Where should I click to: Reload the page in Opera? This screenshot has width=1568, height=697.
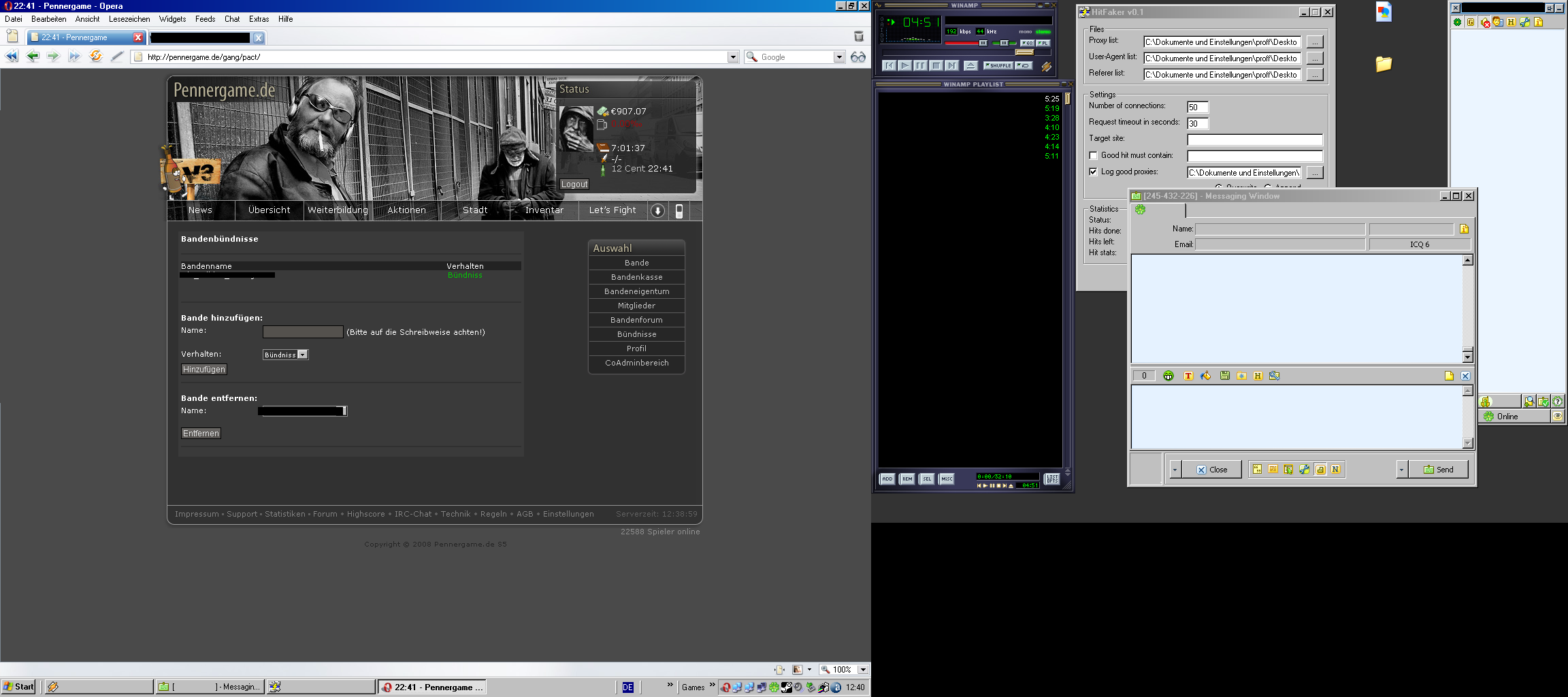[96, 56]
